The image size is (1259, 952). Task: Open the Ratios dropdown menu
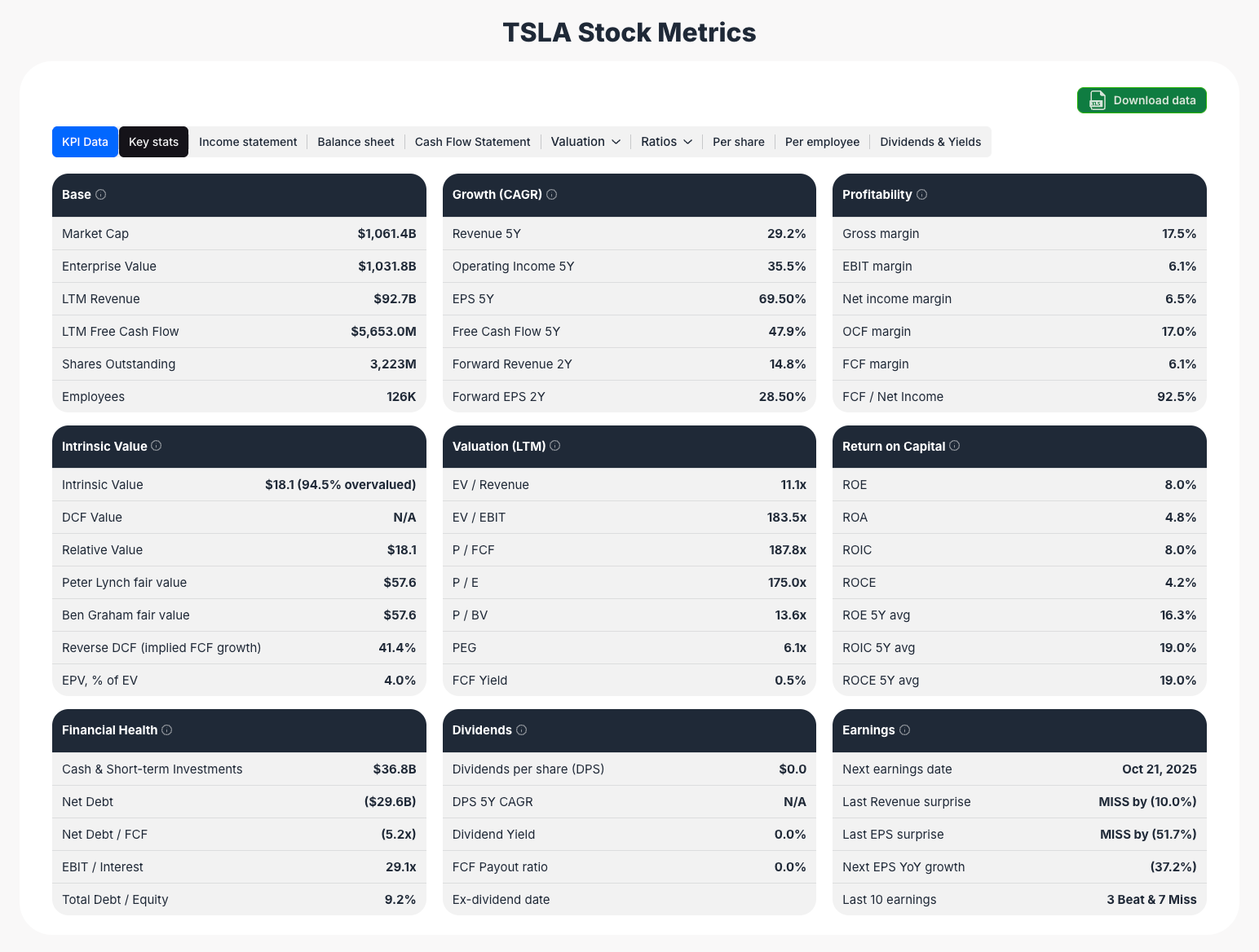tap(665, 141)
